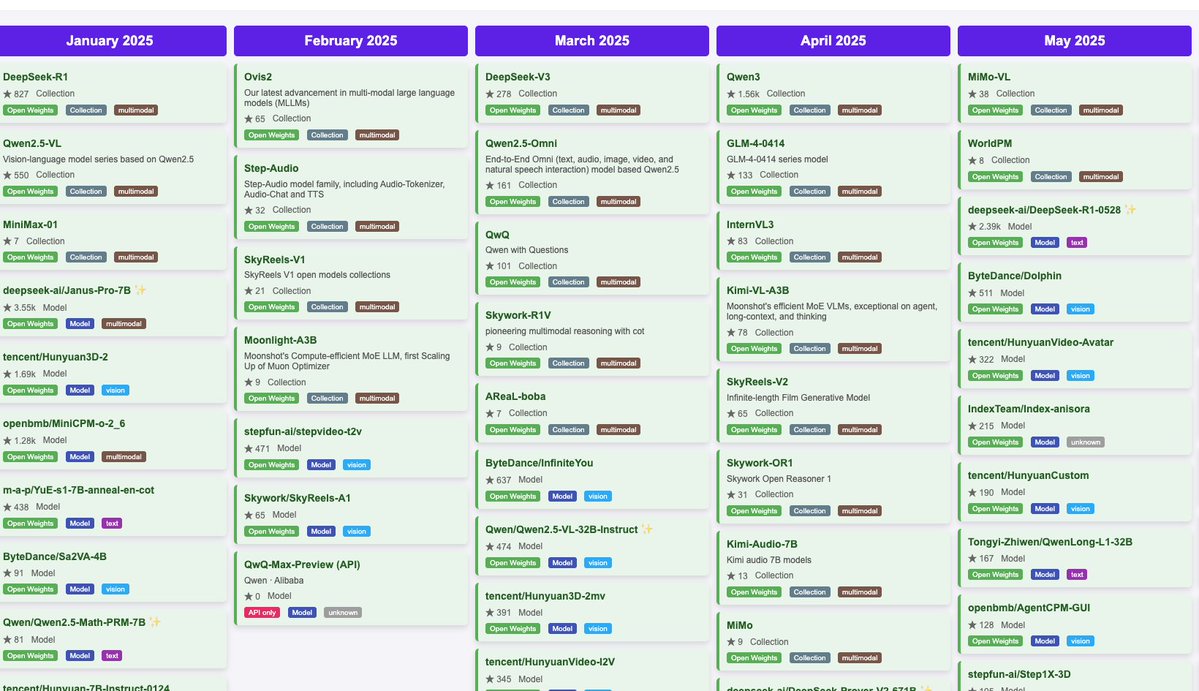Click API only badge on QwQ-Max-Preview
The height and width of the screenshot is (691, 1199).
click(263, 612)
